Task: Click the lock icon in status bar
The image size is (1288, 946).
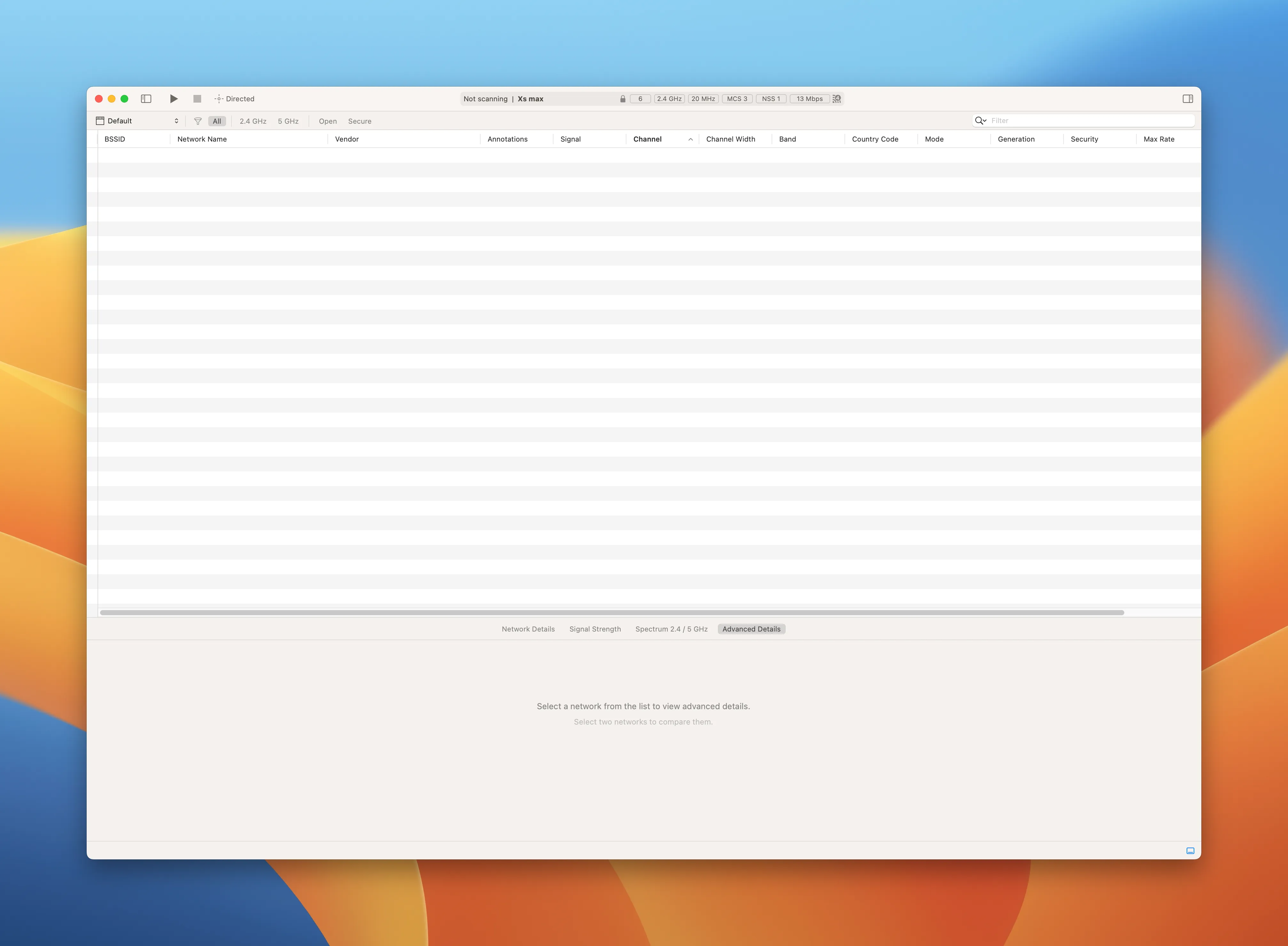Action: pyautogui.click(x=623, y=98)
